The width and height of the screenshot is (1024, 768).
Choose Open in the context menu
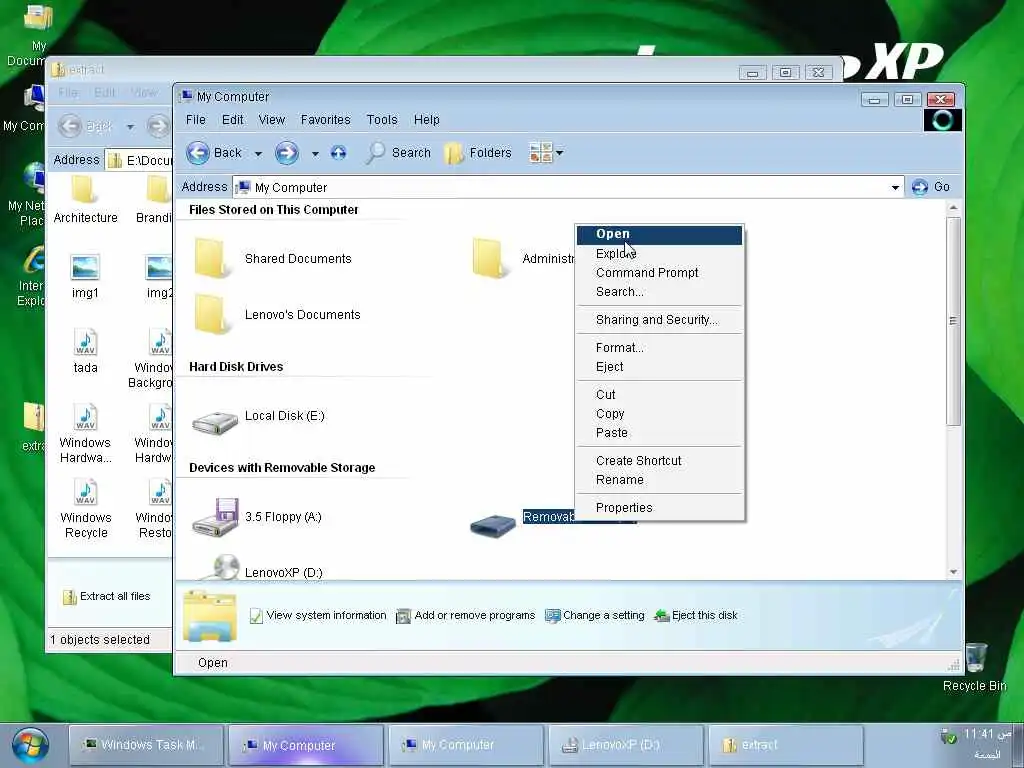coord(660,234)
